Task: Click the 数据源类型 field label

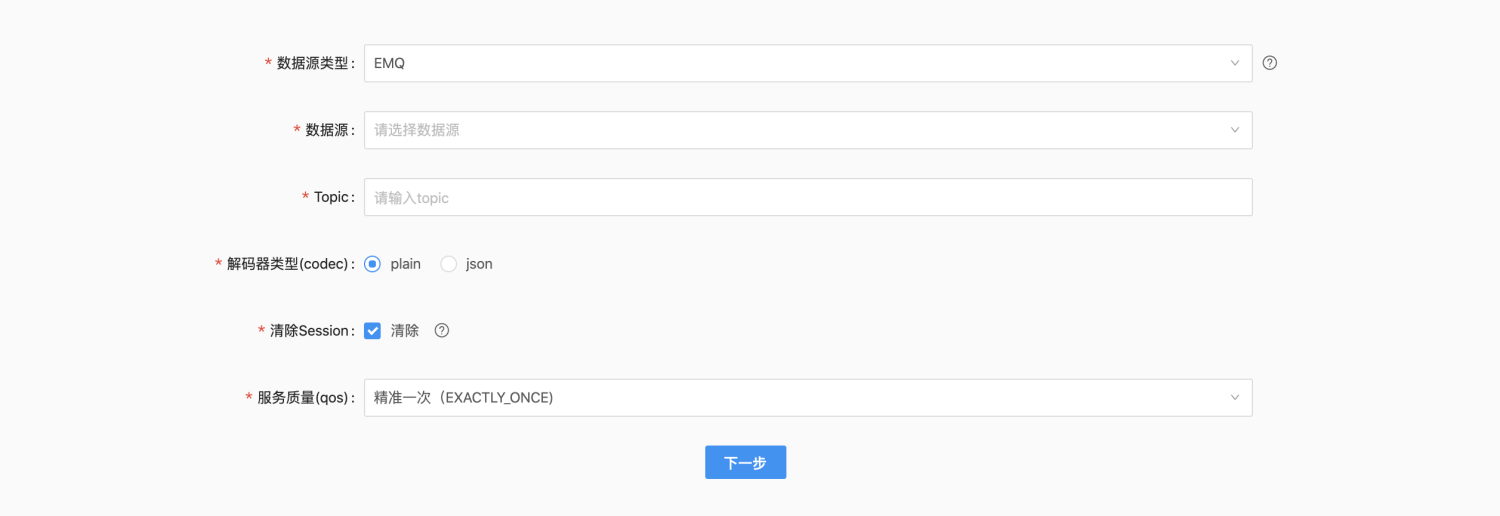Action: coord(313,63)
